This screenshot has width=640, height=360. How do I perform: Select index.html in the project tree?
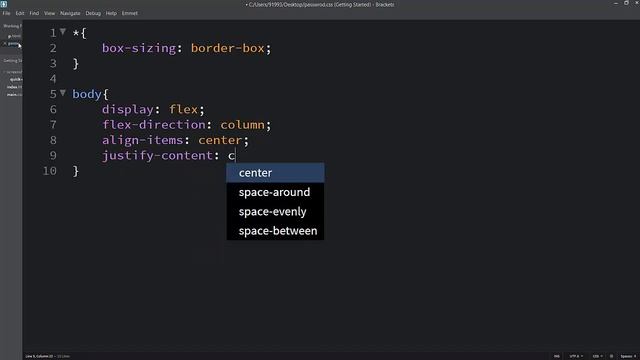click(x=14, y=87)
